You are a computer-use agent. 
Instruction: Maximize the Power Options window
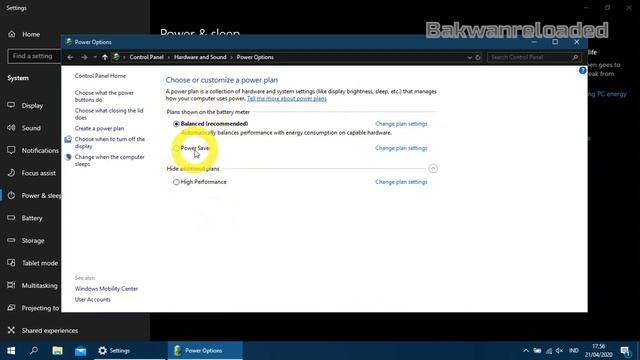point(555,42)
